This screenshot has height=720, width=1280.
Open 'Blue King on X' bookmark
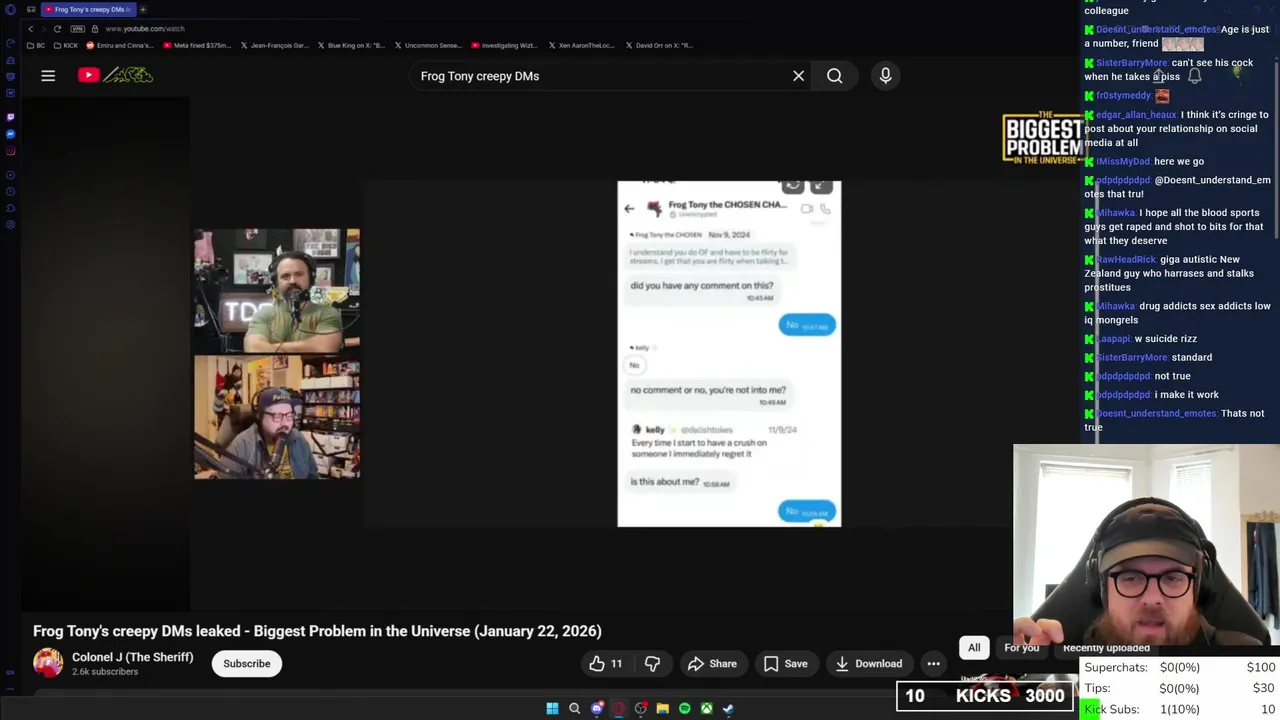point(351,45)
